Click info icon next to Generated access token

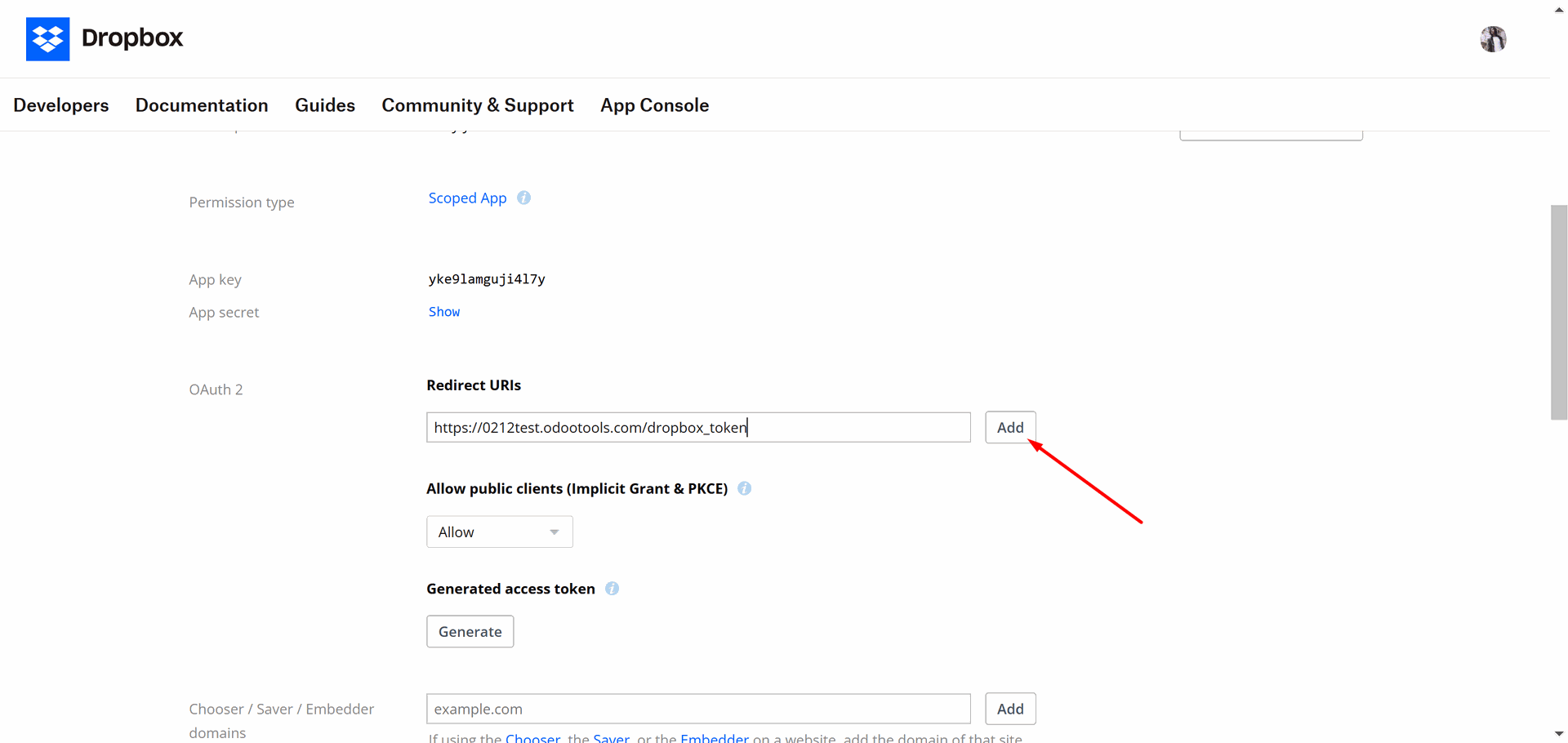point(612,589)
